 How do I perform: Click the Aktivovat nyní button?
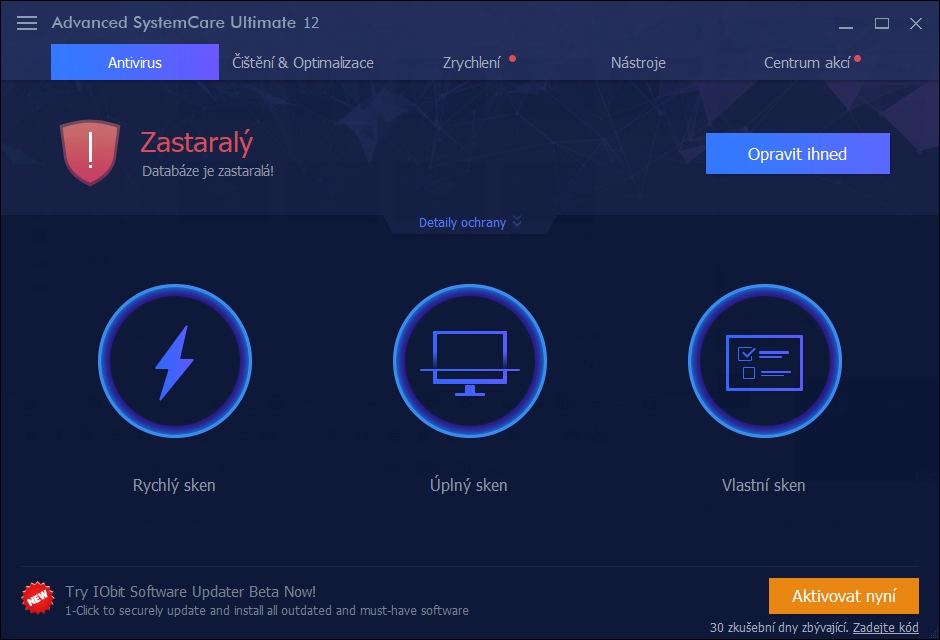(843, 596)
